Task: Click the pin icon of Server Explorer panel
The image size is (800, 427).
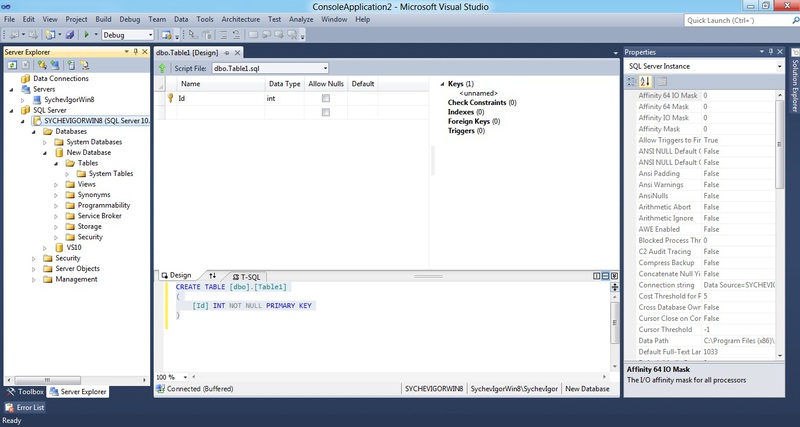Action: pos(136,52)
